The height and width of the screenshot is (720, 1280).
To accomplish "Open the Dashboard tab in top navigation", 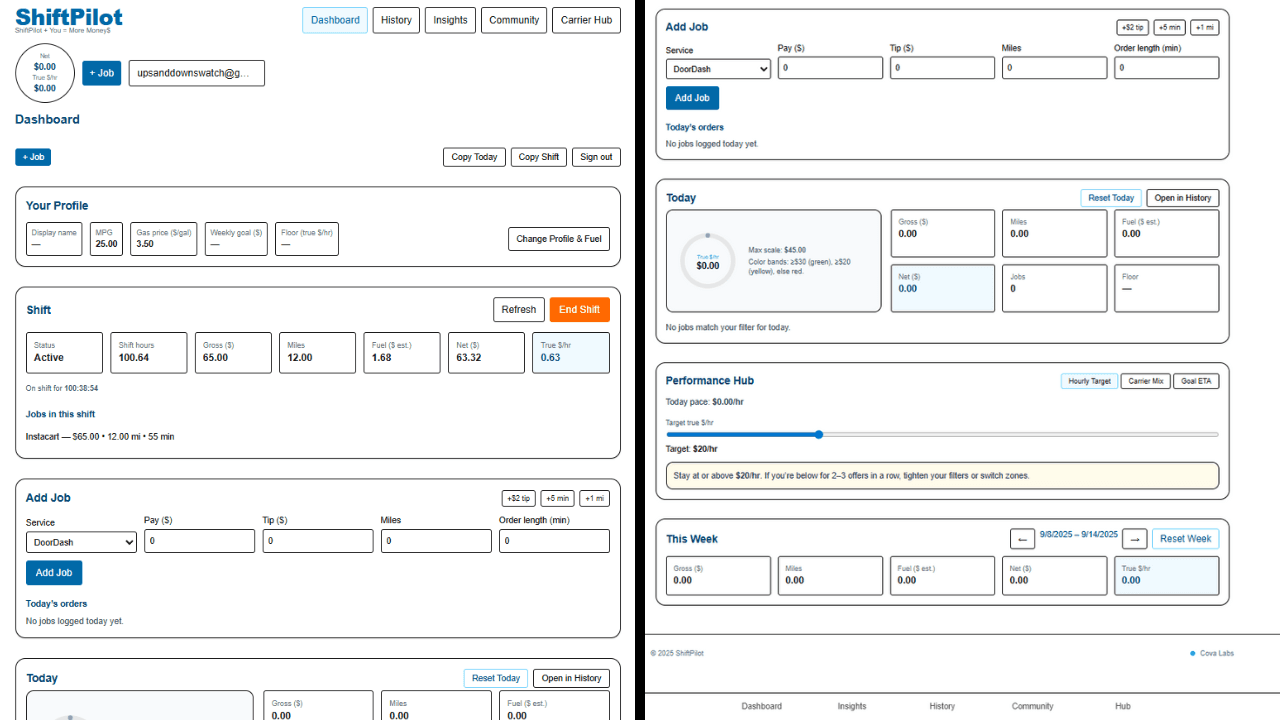I will pyautogui.click(x=335, y=20).
